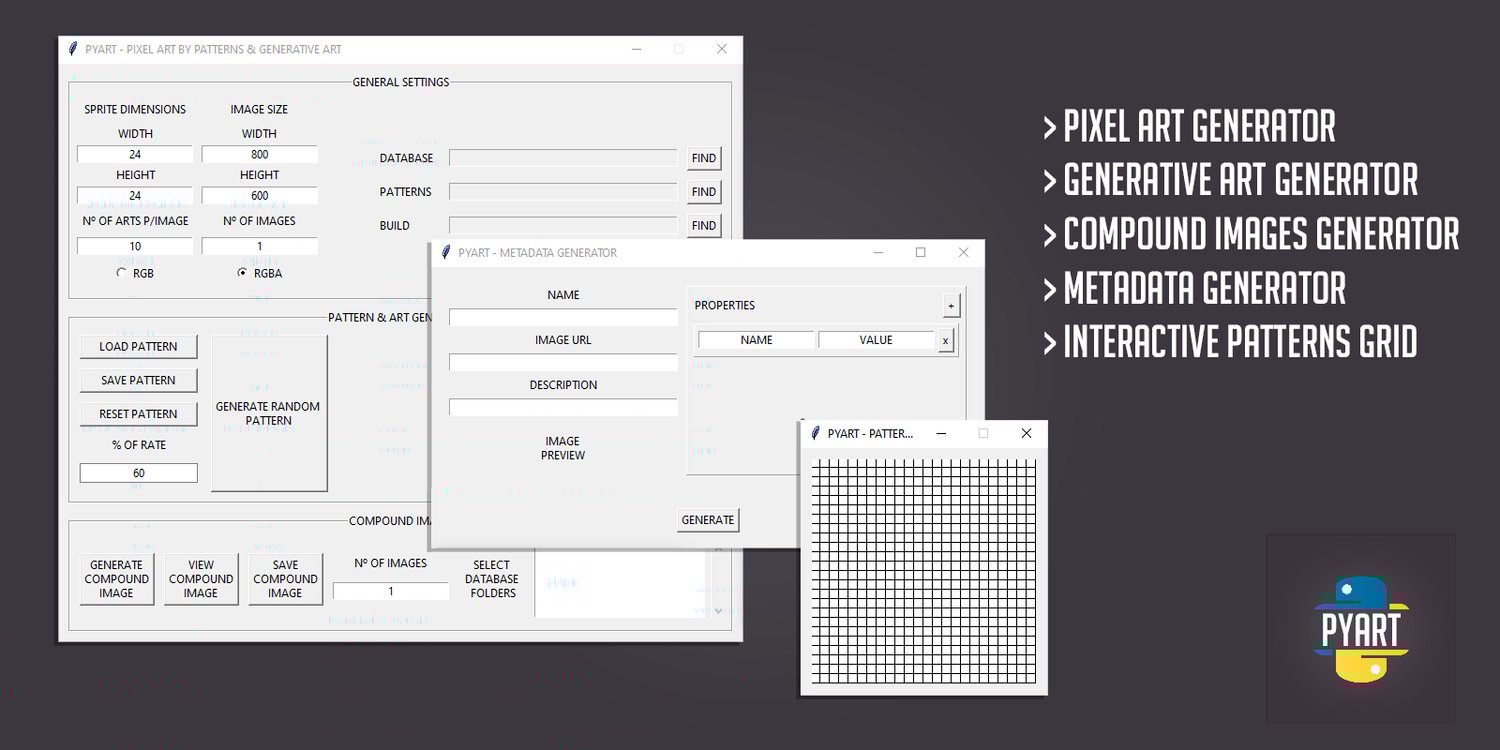Click the SAVE PATTERN button
Image resolution: width=1500 pixels, height=750 pixels.
click(138, 380)
